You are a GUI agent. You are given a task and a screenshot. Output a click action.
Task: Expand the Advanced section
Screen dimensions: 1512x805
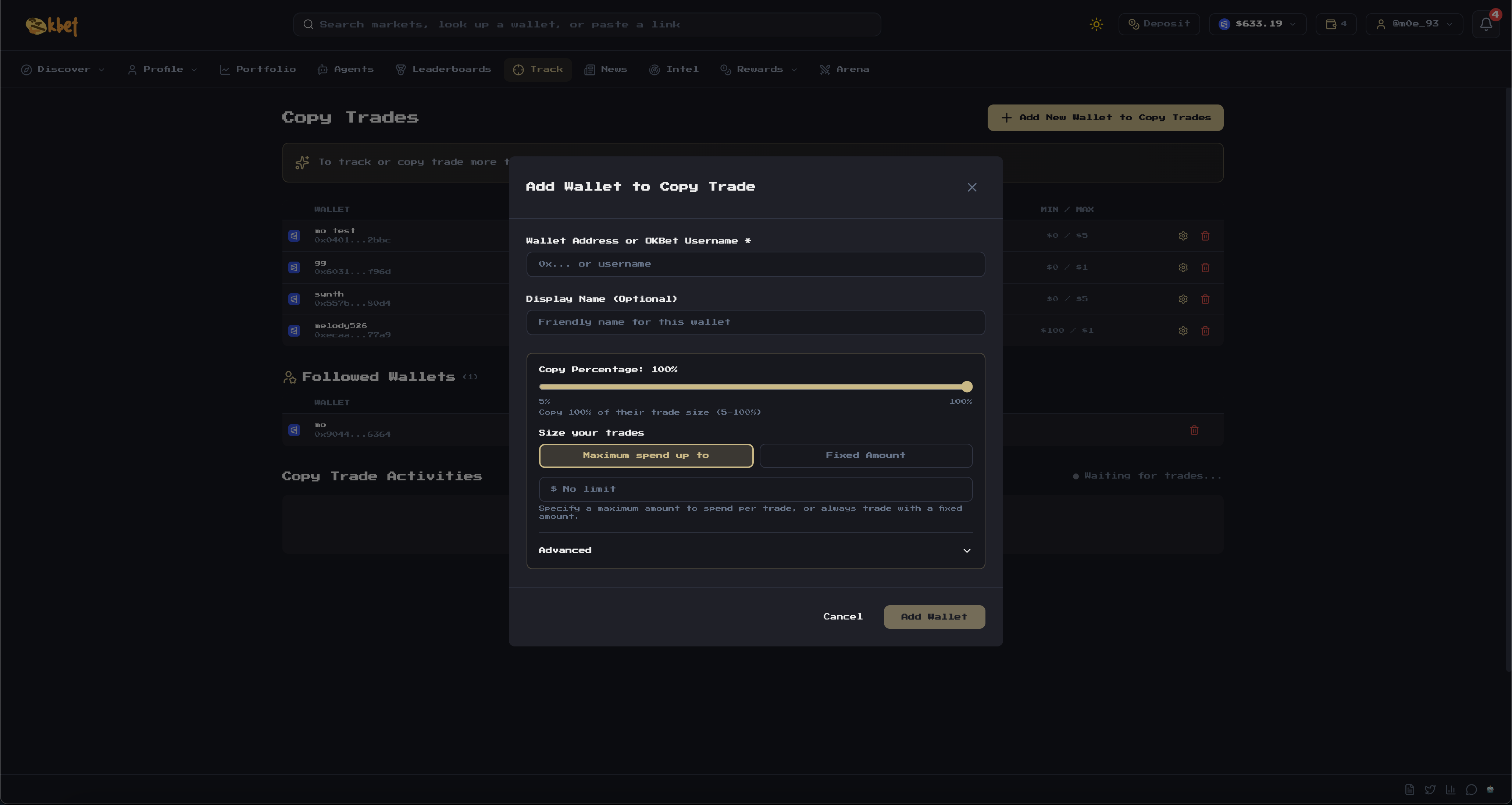tap(755, 550)
